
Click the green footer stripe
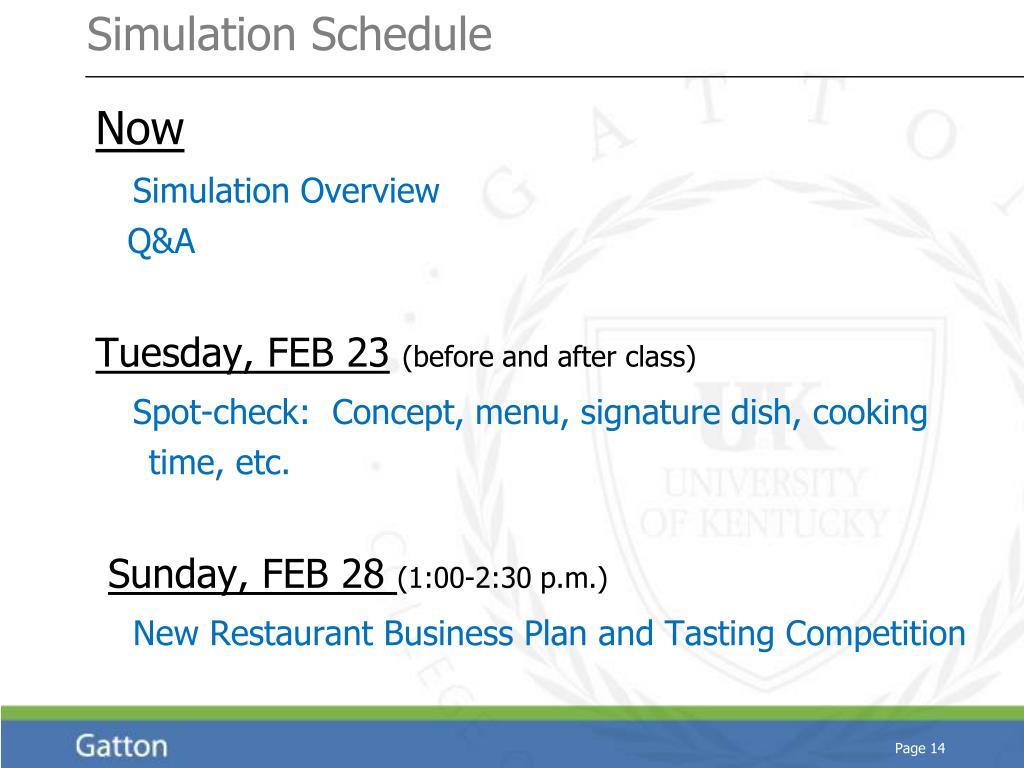click(512, 712)
